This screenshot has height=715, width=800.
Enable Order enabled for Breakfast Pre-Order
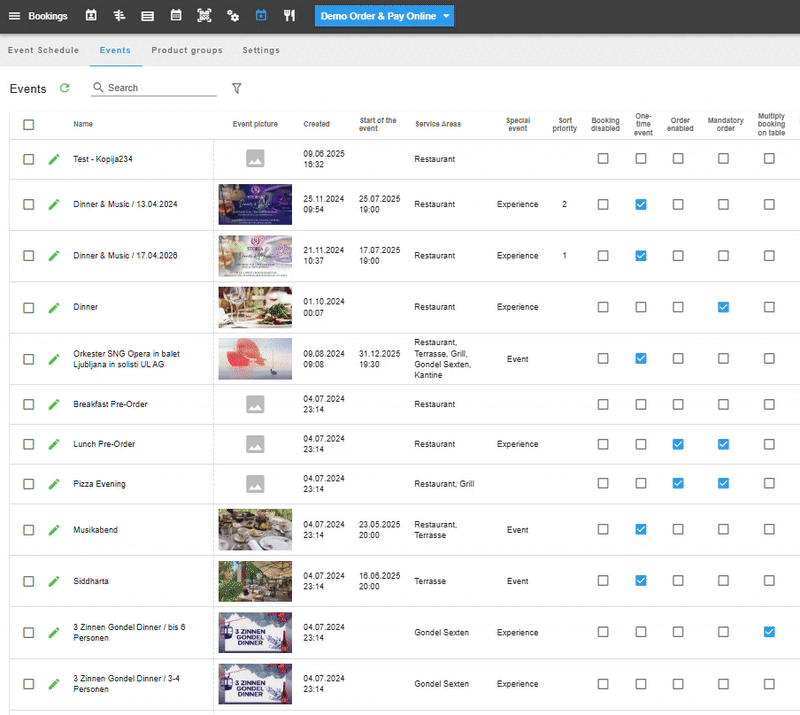(x=678, y=405)
